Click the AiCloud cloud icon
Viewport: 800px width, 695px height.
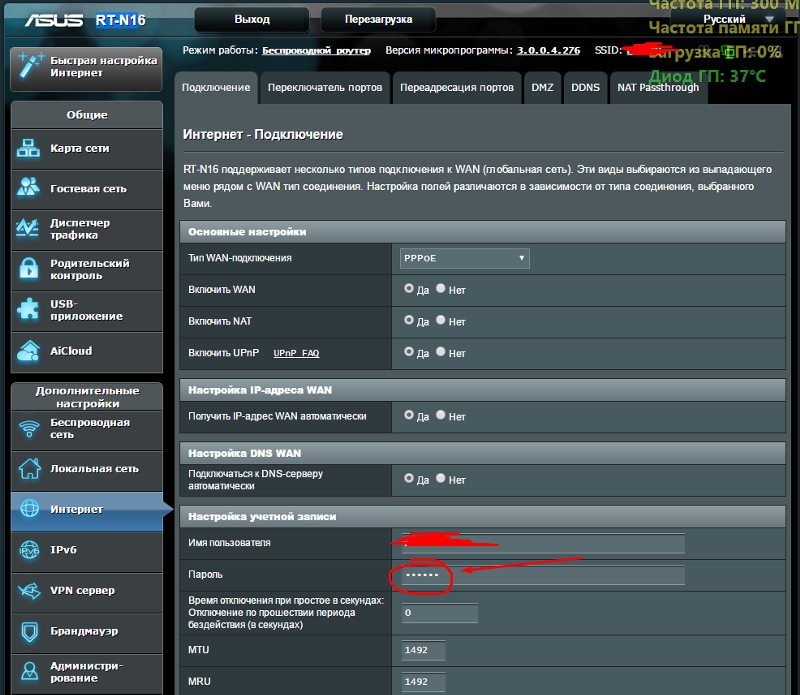pos(28,351)
